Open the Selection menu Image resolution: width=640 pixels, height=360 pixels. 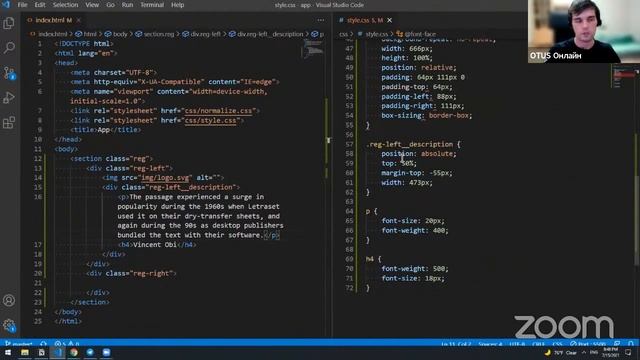pos(65,5)
